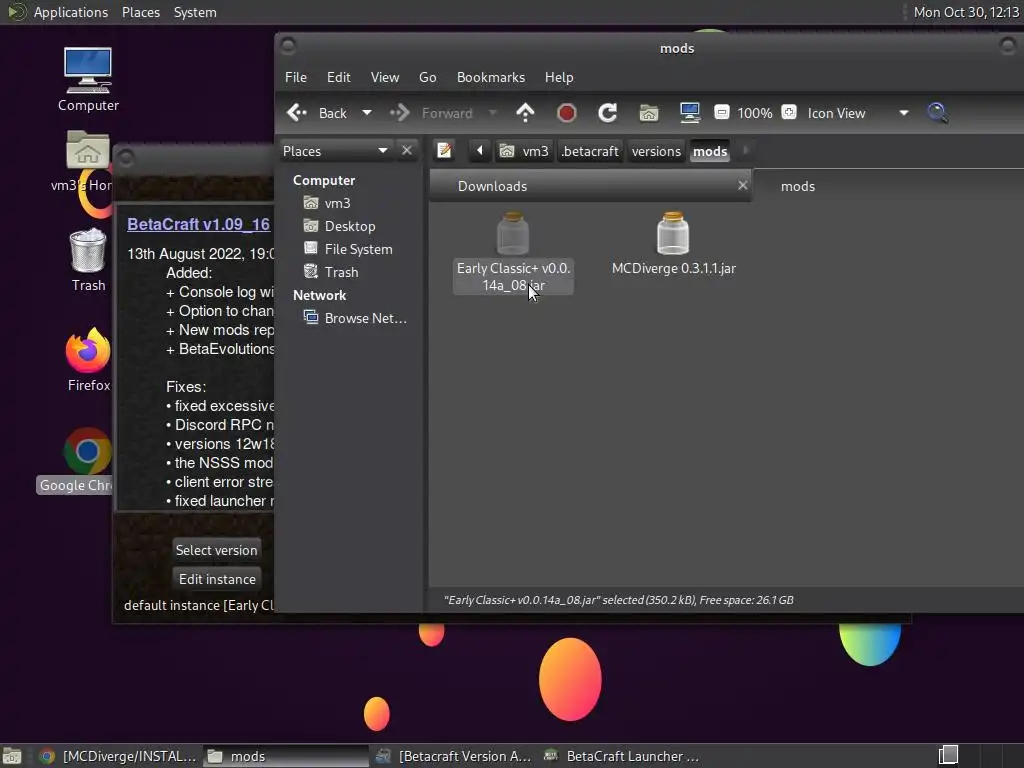The width and height of the screenshot is (1024, 768).
Task: Click the red Stop loading icon
Action: (566, 113)
